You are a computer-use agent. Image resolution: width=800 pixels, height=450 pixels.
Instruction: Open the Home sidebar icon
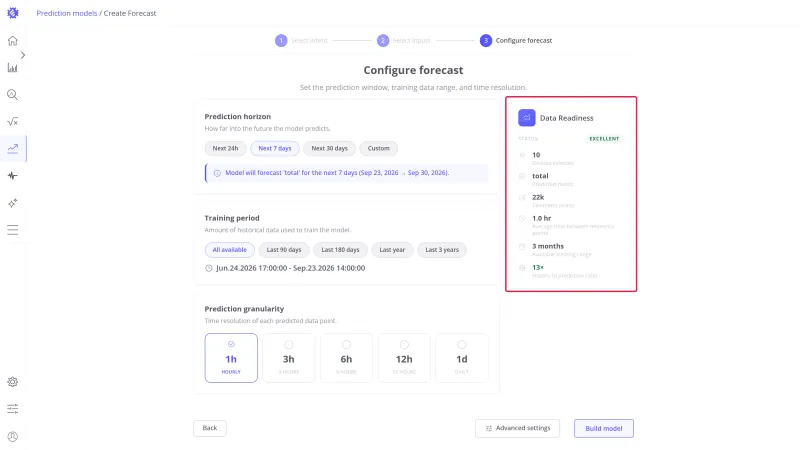point(13,41)
